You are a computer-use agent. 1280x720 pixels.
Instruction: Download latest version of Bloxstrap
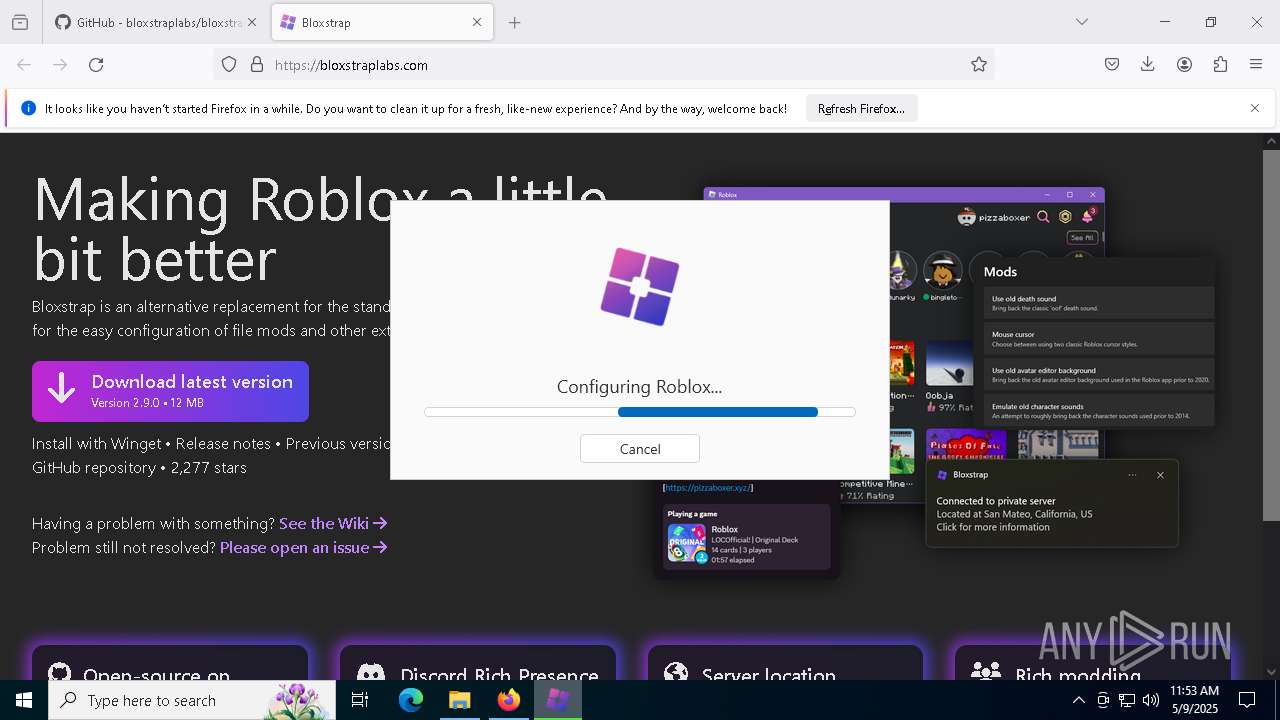point(170,391)
